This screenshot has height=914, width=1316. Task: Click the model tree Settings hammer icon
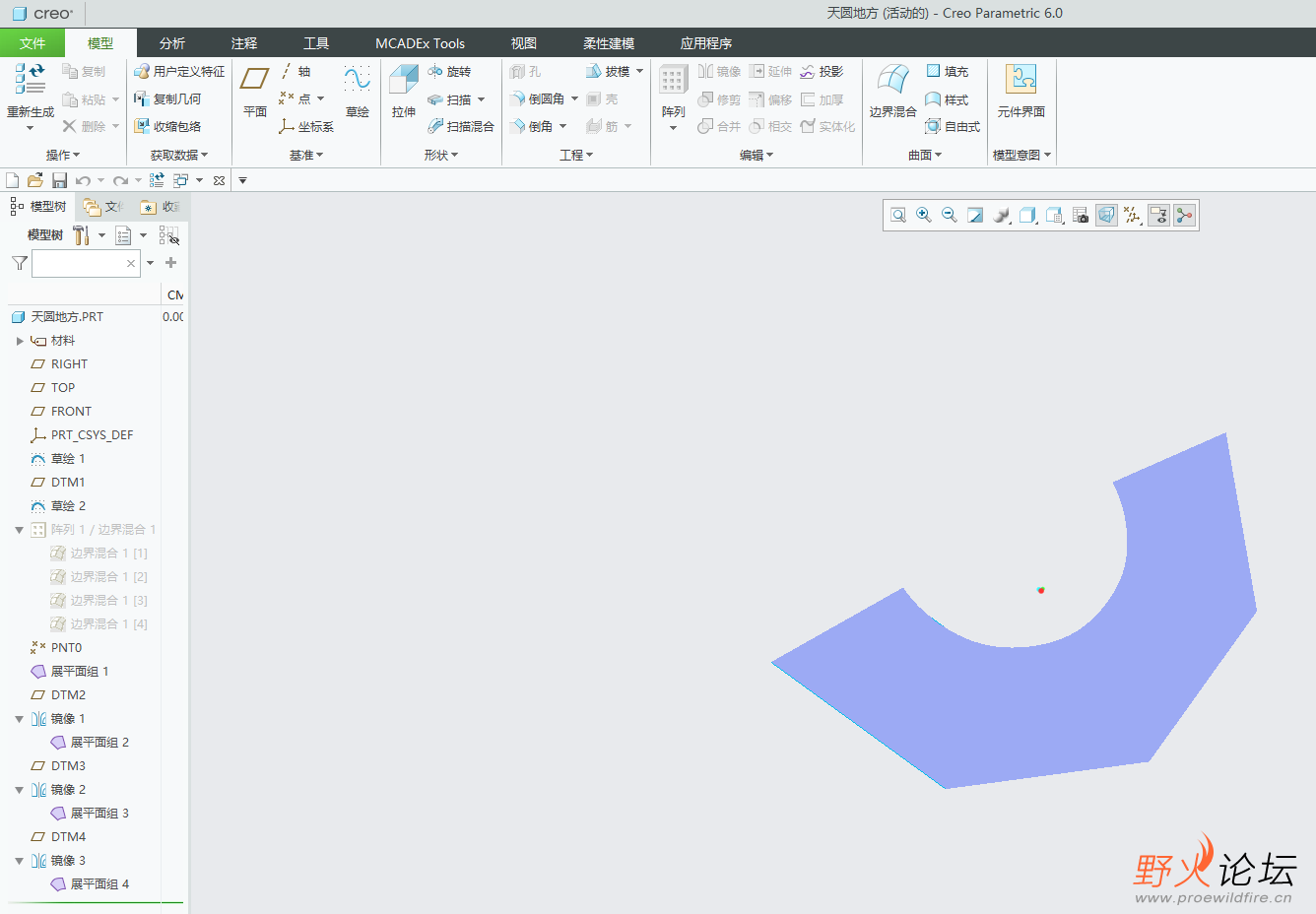pyautogui.click(x=82, y=235)
